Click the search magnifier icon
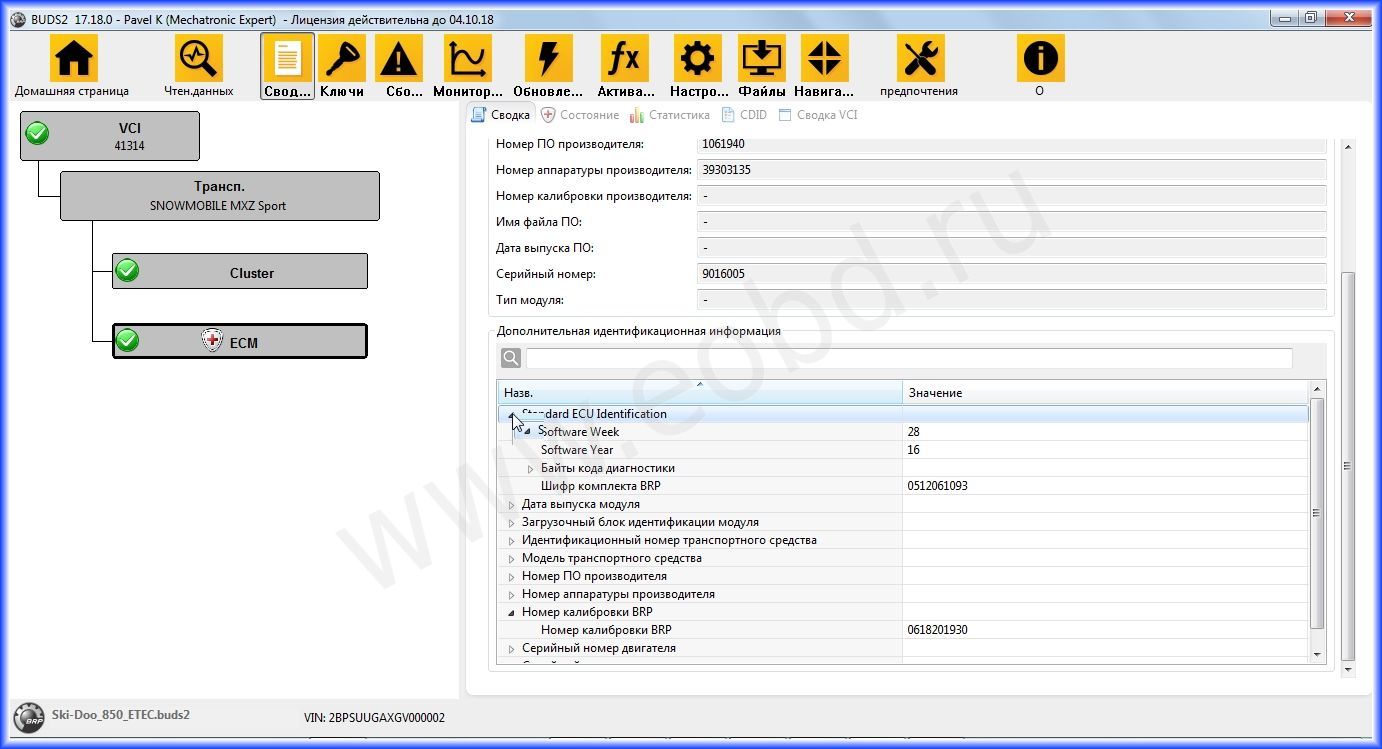The width and height of the screenshot is (1382, 749). tap(510, 358)
